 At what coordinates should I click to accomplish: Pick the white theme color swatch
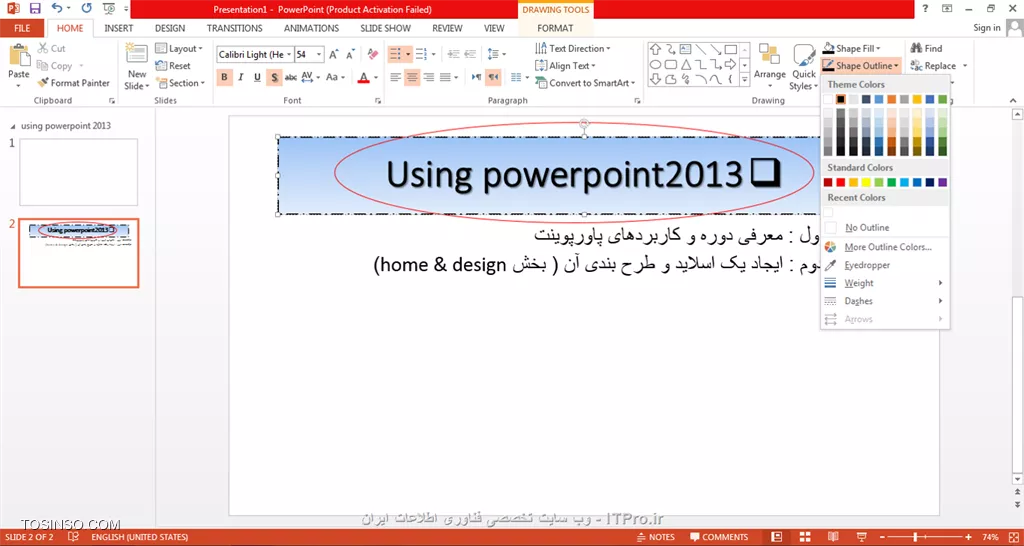[x=828, y=99]
